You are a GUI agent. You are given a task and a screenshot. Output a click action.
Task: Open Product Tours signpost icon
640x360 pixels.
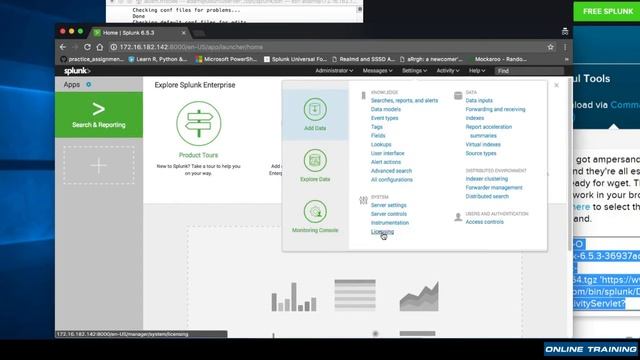click(199, 123)
